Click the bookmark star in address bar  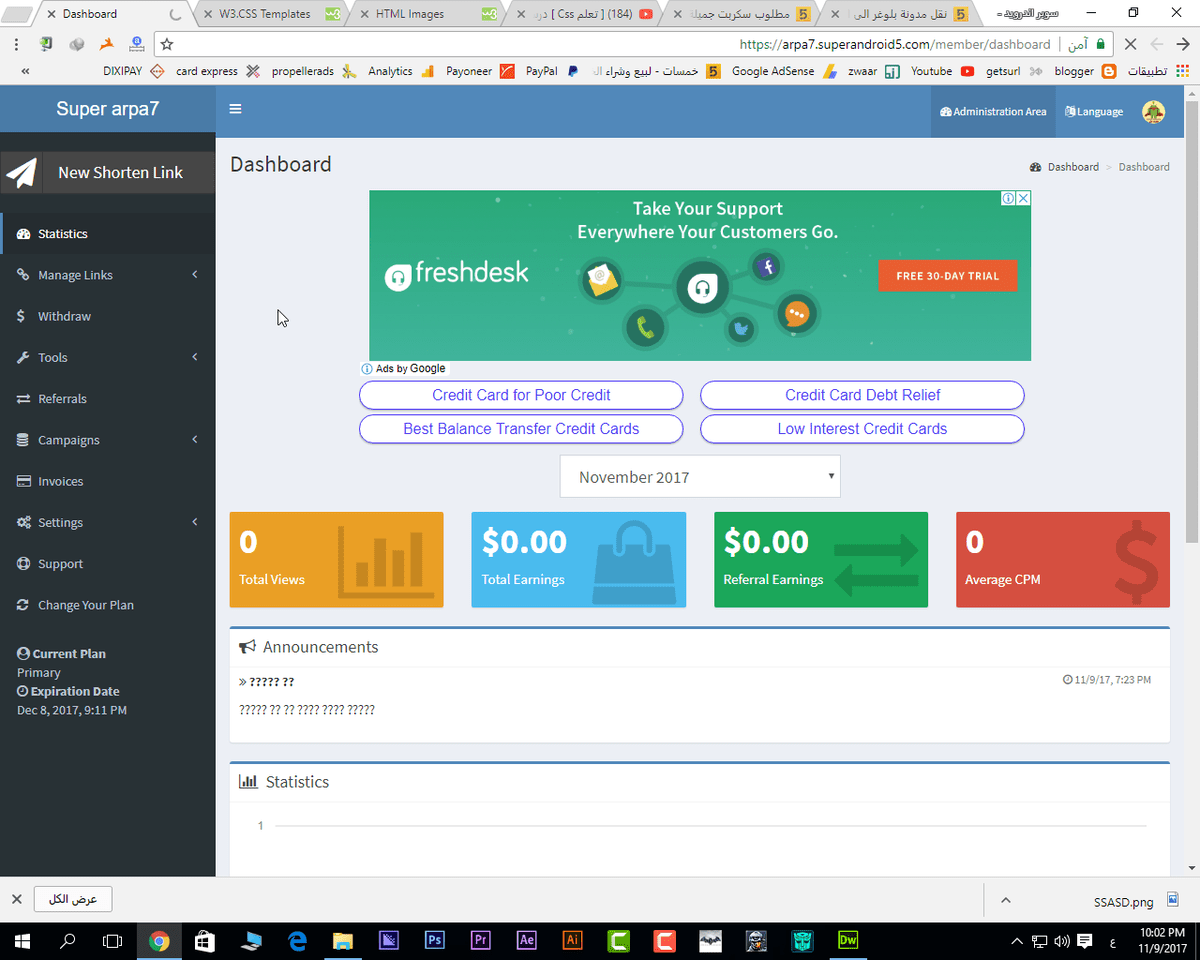(x=167, y=44)
